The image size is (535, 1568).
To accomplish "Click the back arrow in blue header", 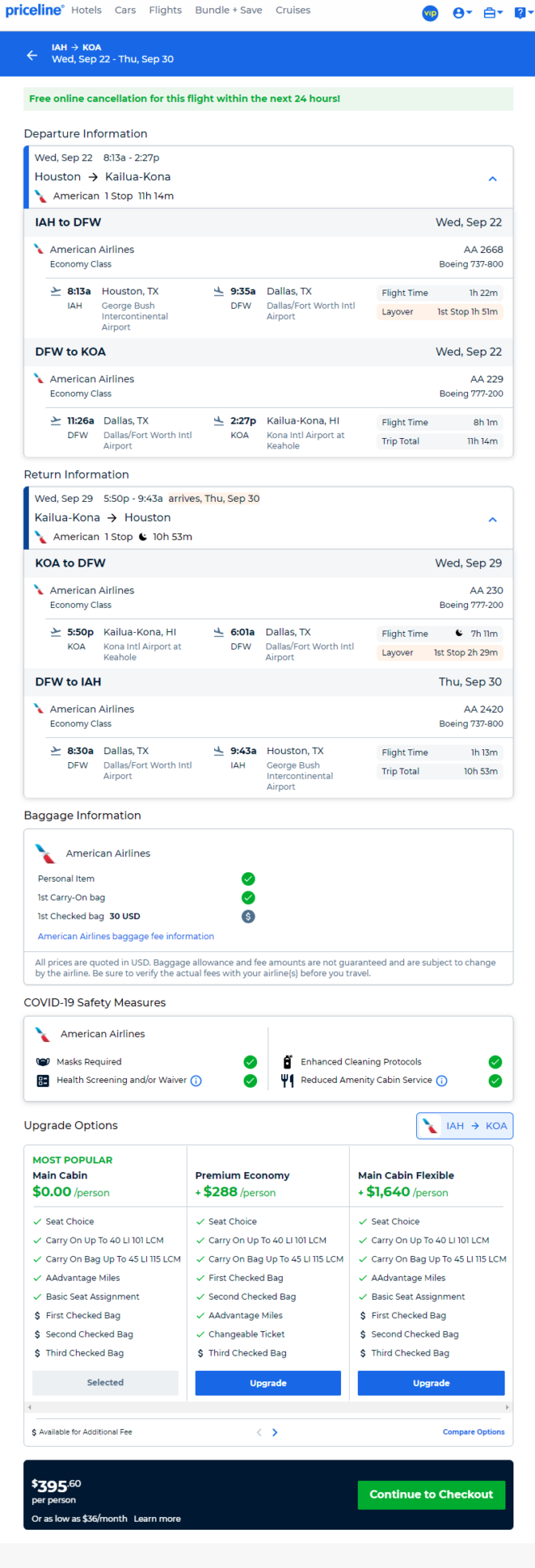I will click(32, 55).
